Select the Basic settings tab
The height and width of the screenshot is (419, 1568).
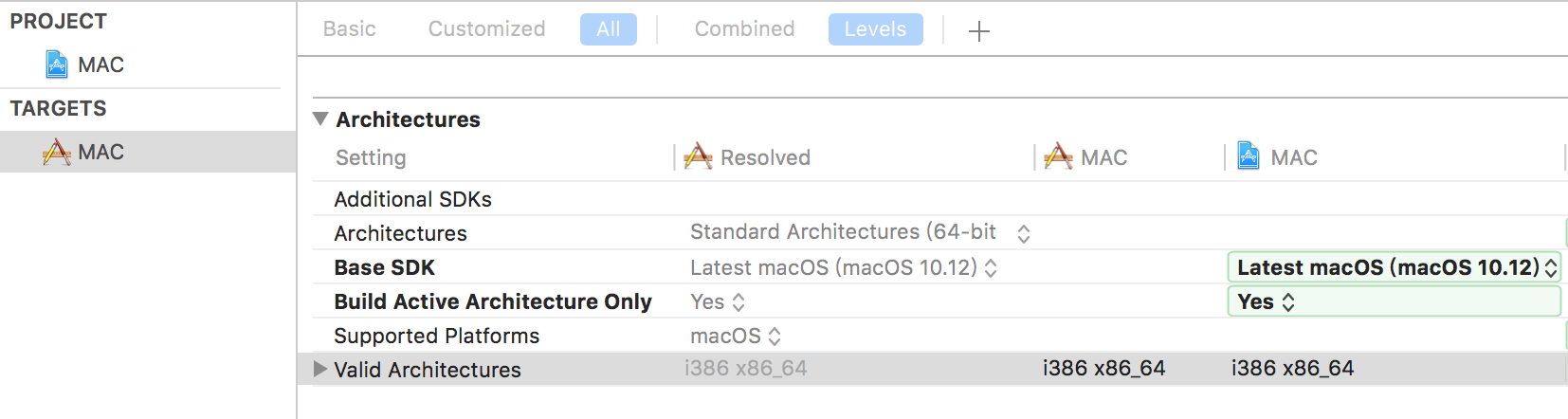349,29
